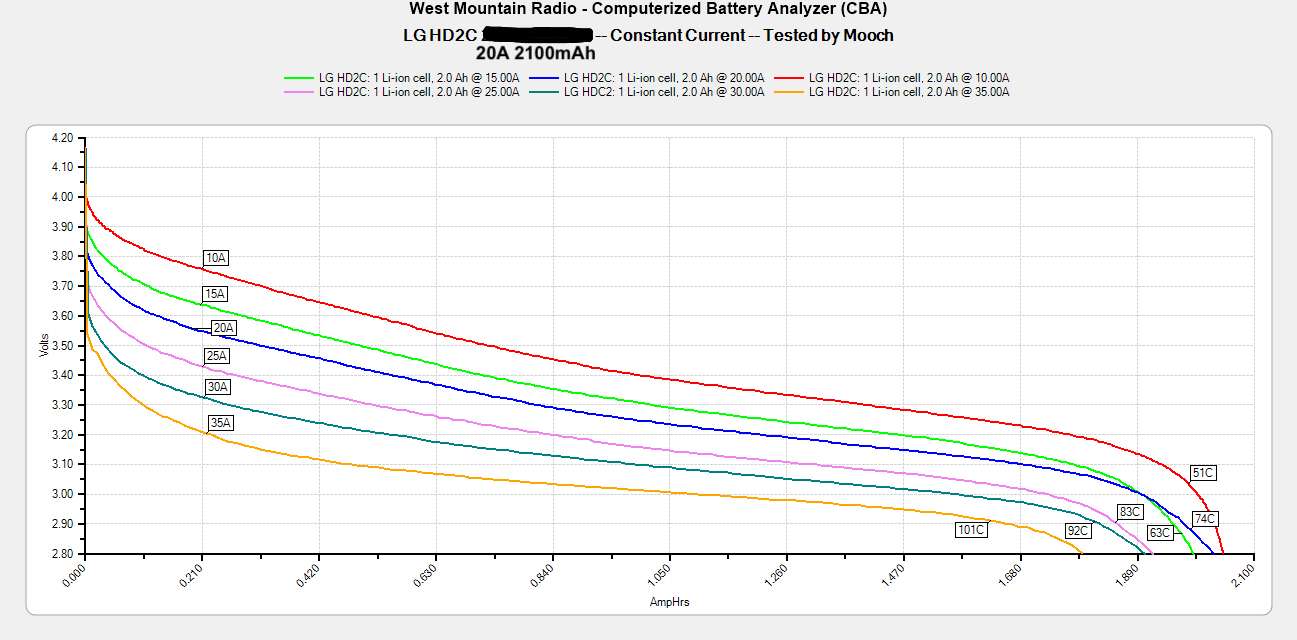Click the Volts y-axis title
The height and width of the screenshot is (640, 1297).
44,346
